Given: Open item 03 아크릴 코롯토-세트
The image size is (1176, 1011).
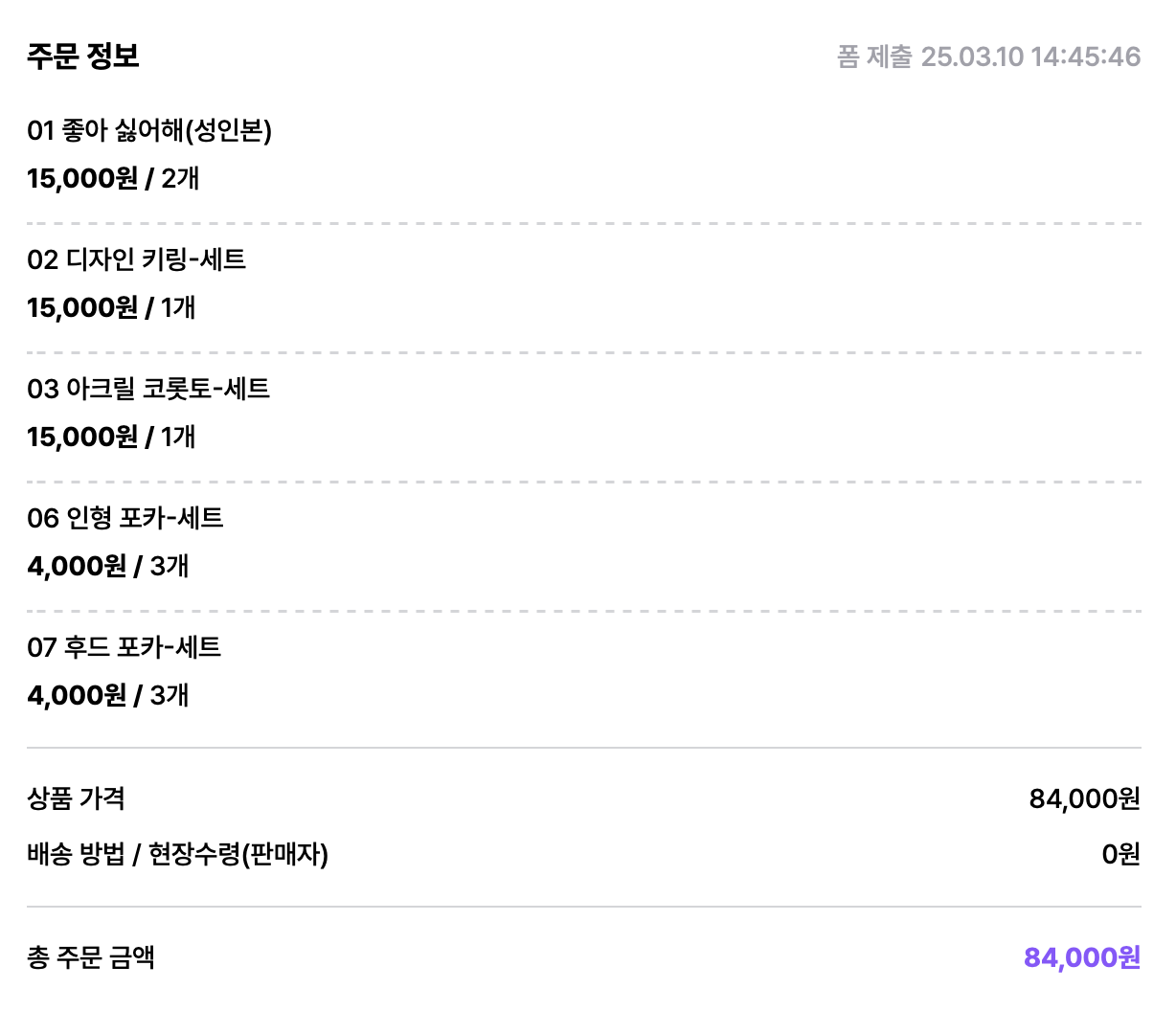Looking at the screenshot, I should click(x=148, y=389).
